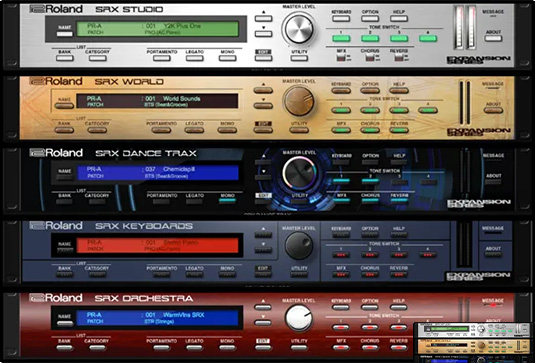Click the SRX World master level knob
This screenshot has width=535, height=363.
tap(299, 101)
